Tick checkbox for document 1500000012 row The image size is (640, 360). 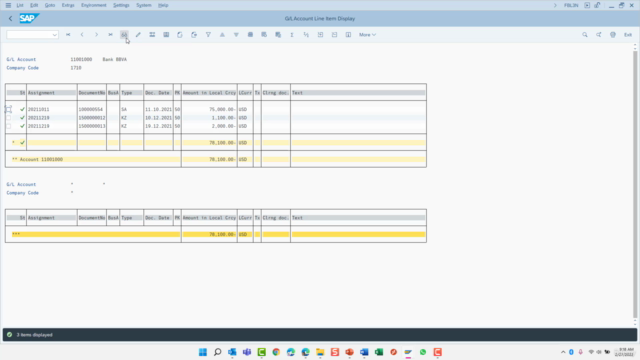click(x=9, y=118)
